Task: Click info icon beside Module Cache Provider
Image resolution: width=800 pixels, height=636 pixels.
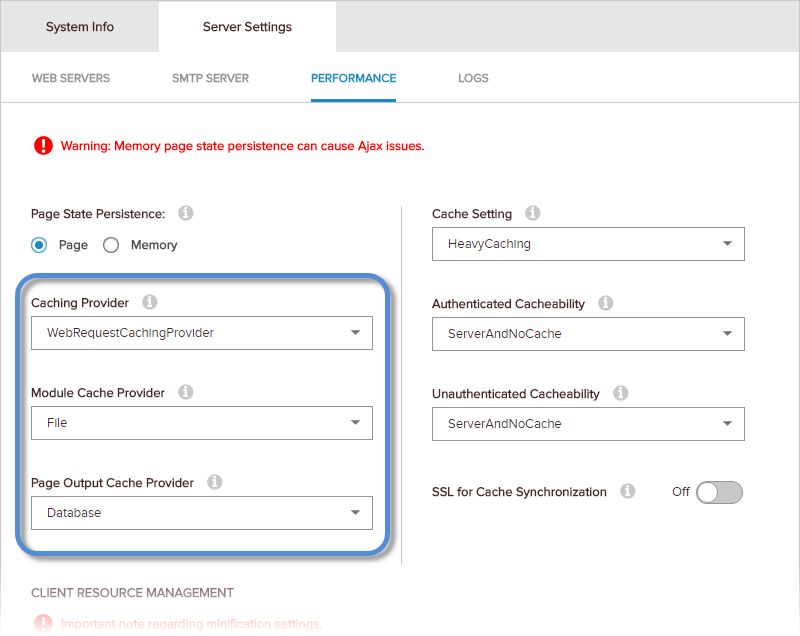Action: click(x=186, y=392)
